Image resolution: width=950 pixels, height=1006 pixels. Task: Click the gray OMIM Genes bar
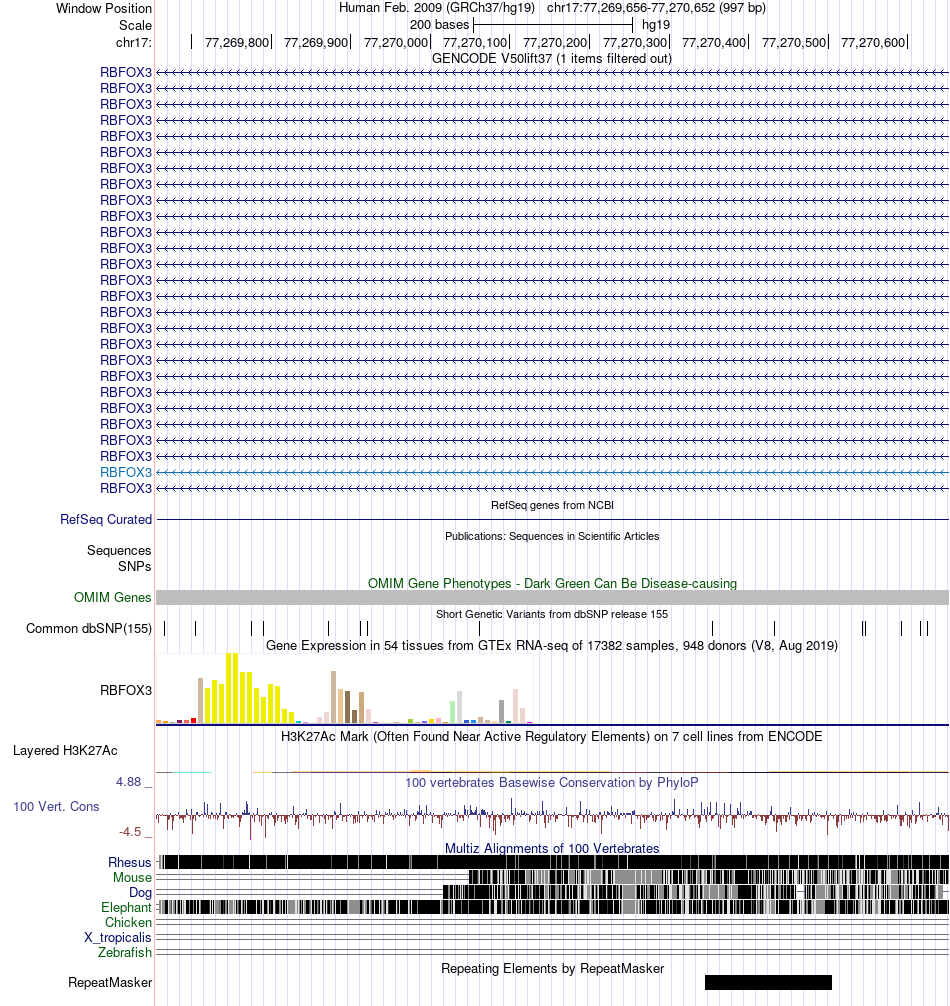[x=552, y=597]
